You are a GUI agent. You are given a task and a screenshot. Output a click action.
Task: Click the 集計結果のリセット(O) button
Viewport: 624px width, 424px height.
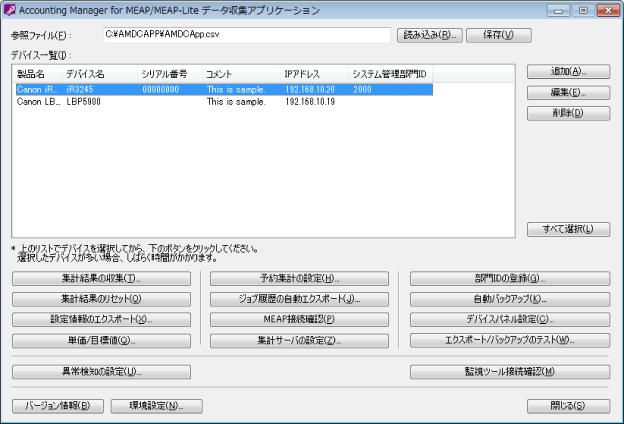[x=101, y=298]
